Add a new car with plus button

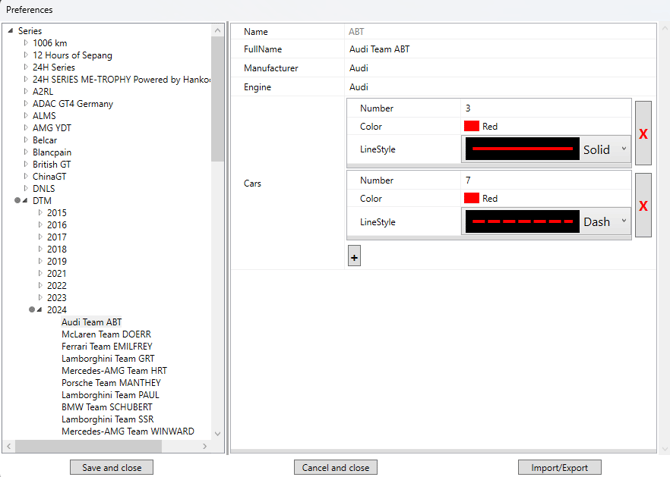click(354, 256)
